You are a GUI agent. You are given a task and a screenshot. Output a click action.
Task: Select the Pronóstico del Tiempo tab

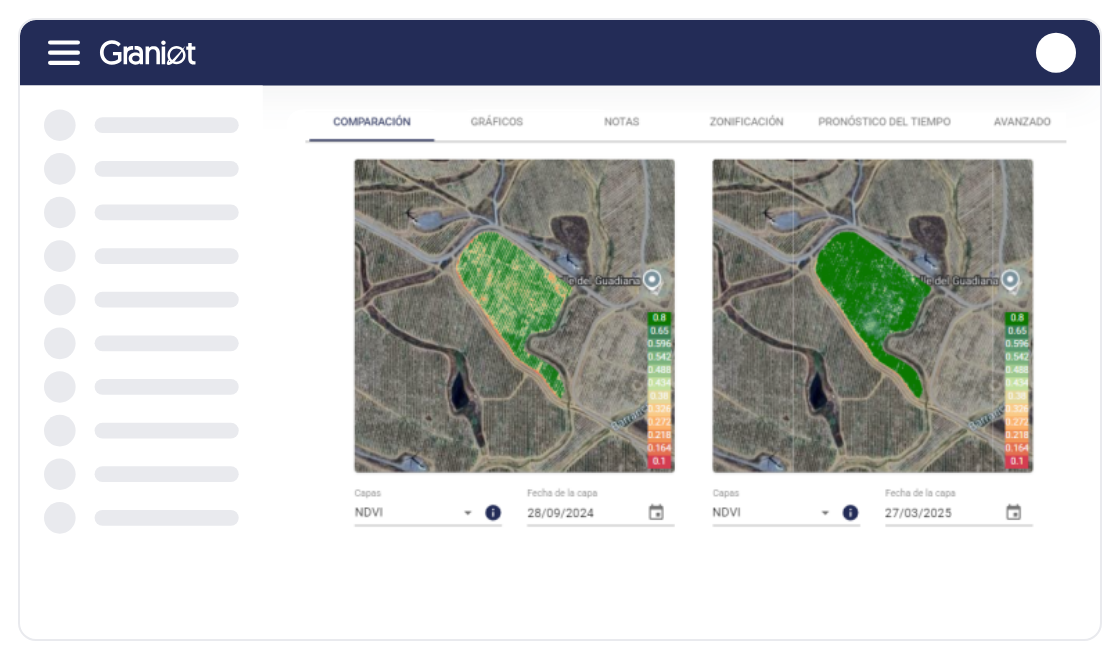click(884, 122)
